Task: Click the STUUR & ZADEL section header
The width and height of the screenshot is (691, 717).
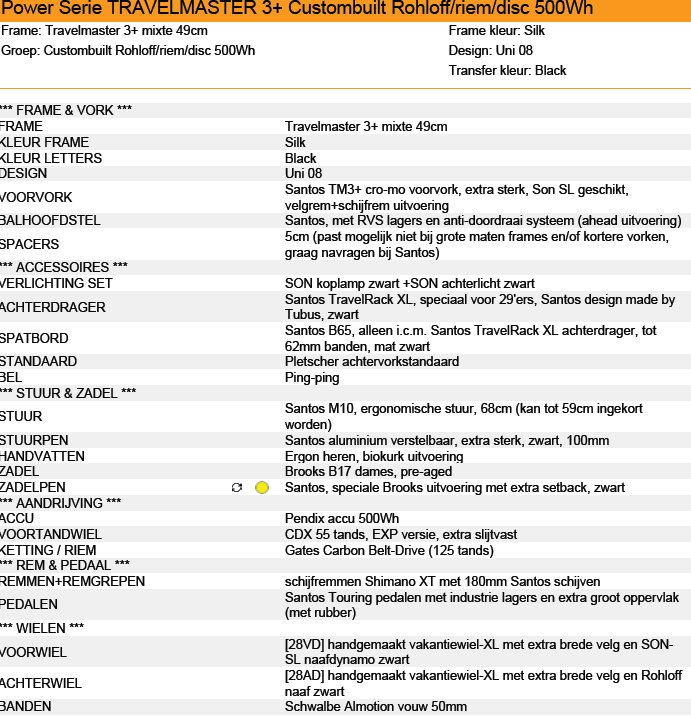Action: [68, 393]
